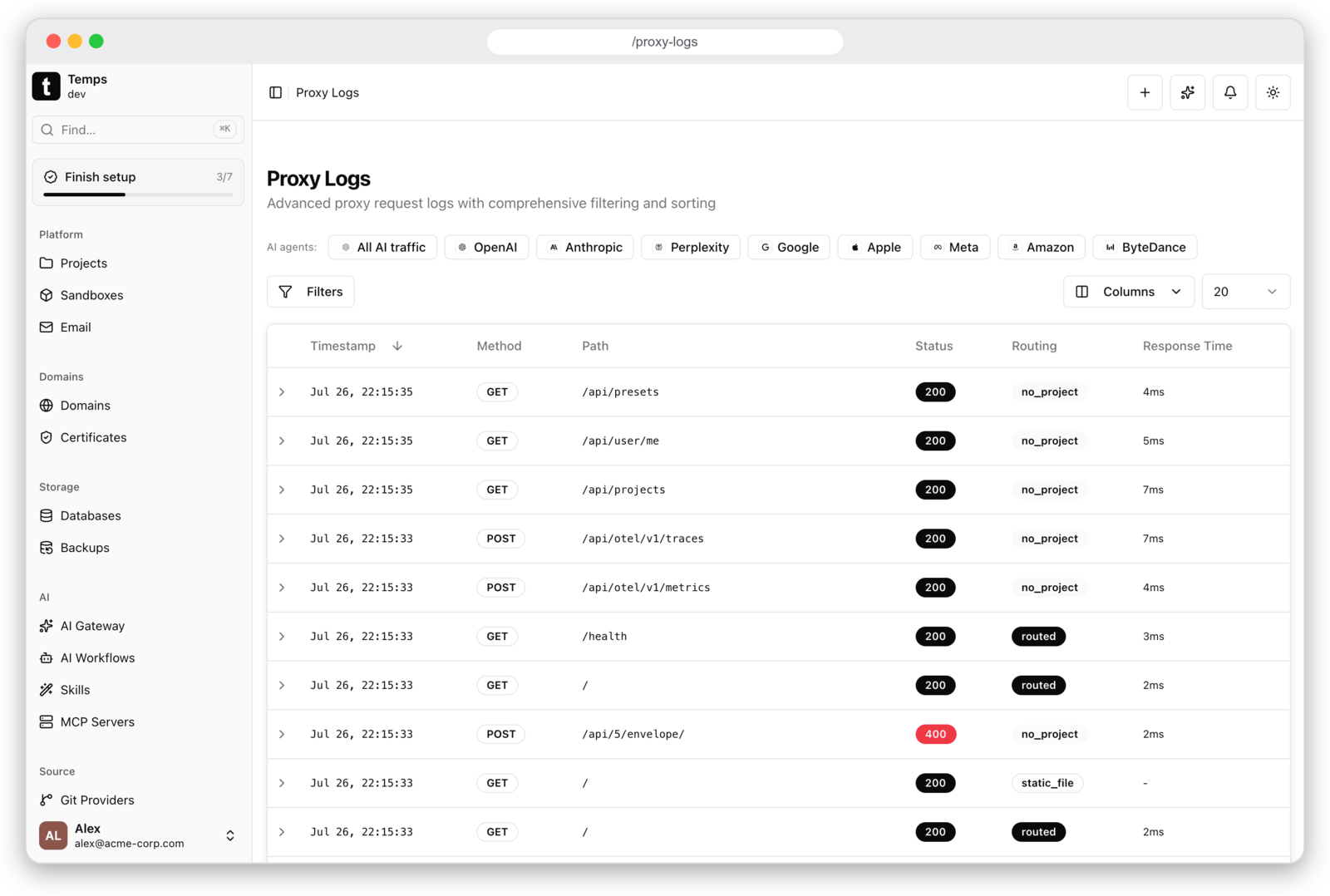Viewport: 1330px width, 896px height.
Task: Filter by Anthropic agent
Action: click(x=585, y=247)
